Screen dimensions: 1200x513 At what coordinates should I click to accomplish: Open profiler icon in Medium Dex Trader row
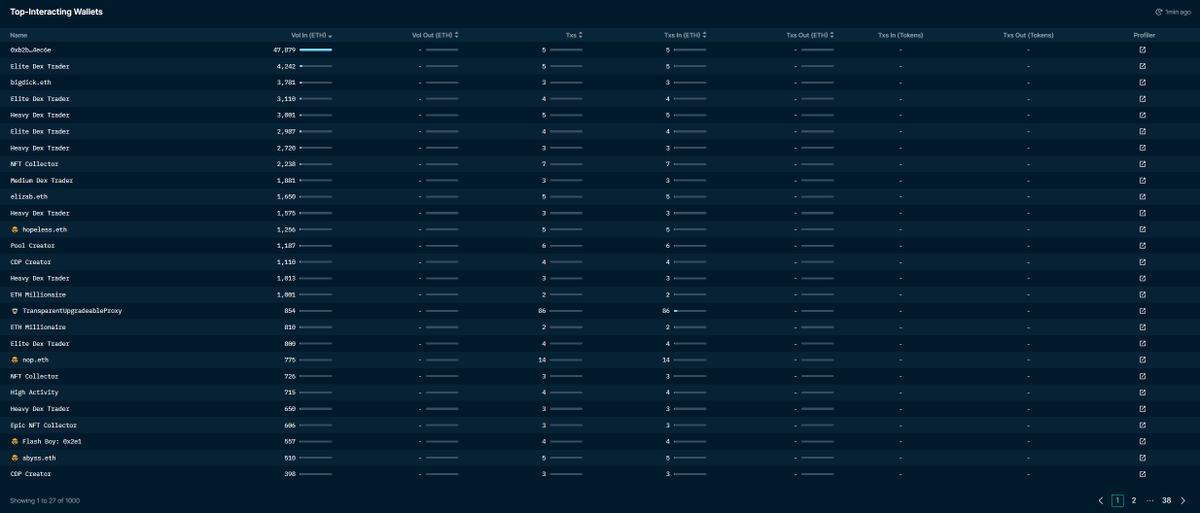pyautogui.click(x=1143, y=180)
